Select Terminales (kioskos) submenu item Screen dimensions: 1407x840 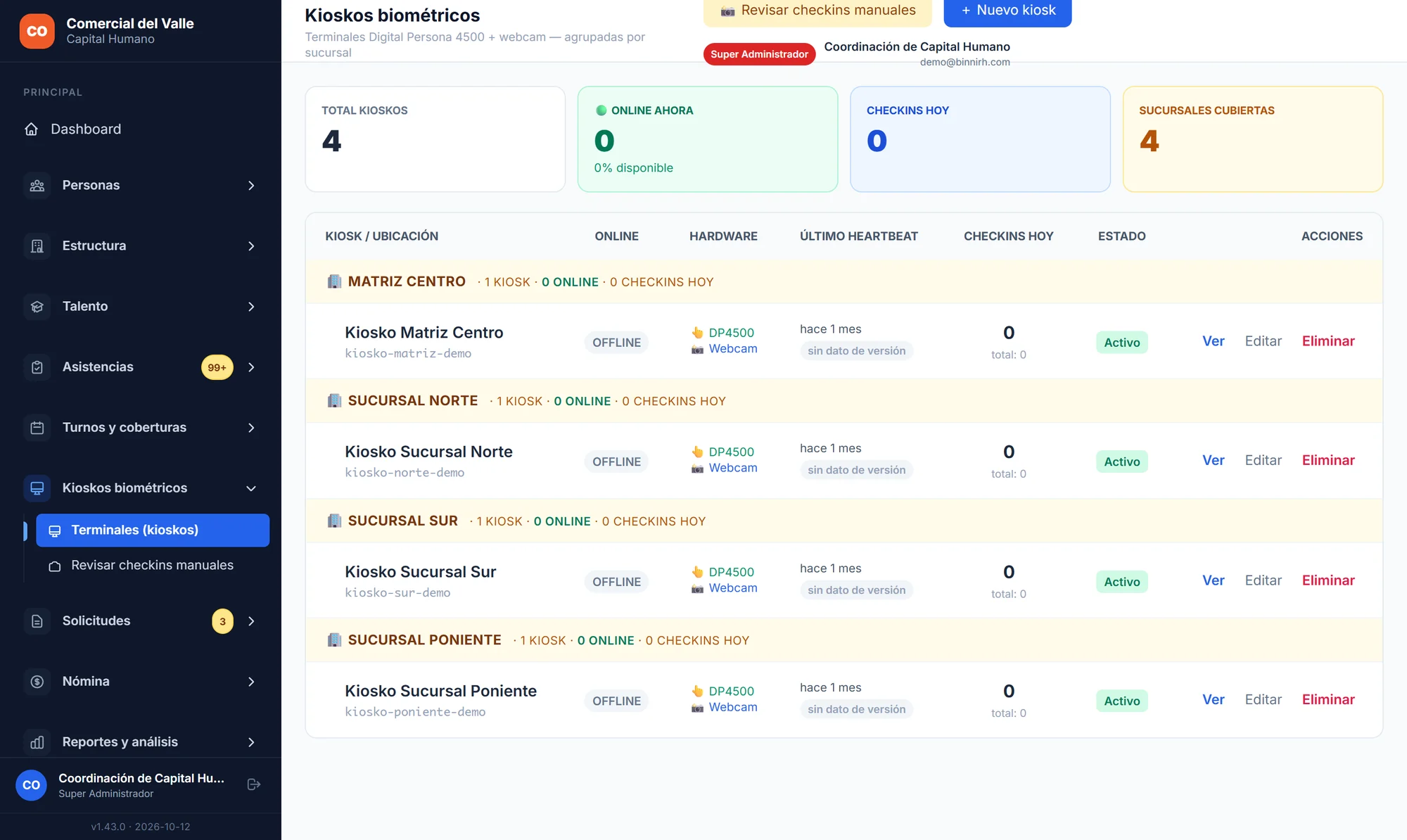(153, 530)
